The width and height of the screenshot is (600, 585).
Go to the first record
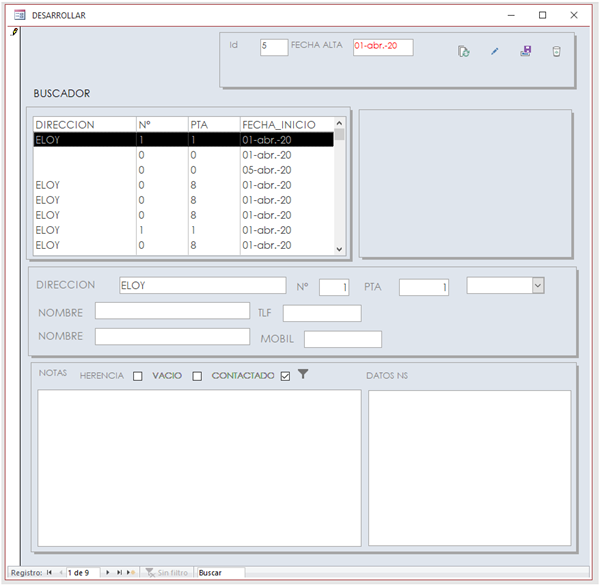tap(49, 573)
